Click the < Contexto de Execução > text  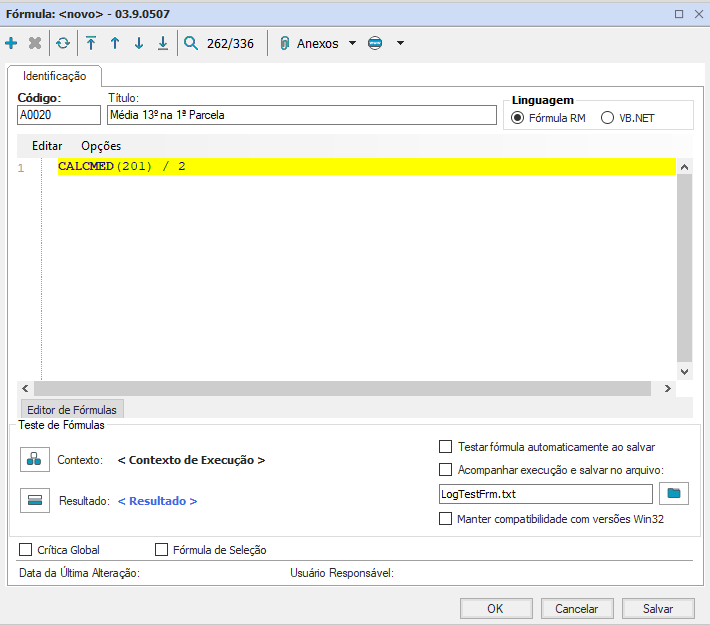(x=191, y=460)
